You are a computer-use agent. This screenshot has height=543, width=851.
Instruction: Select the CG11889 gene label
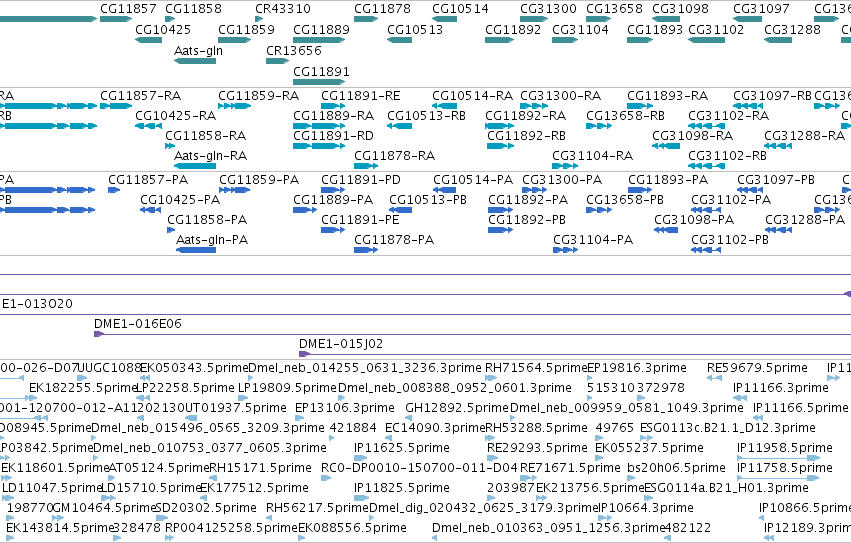(x=321, y=29)
